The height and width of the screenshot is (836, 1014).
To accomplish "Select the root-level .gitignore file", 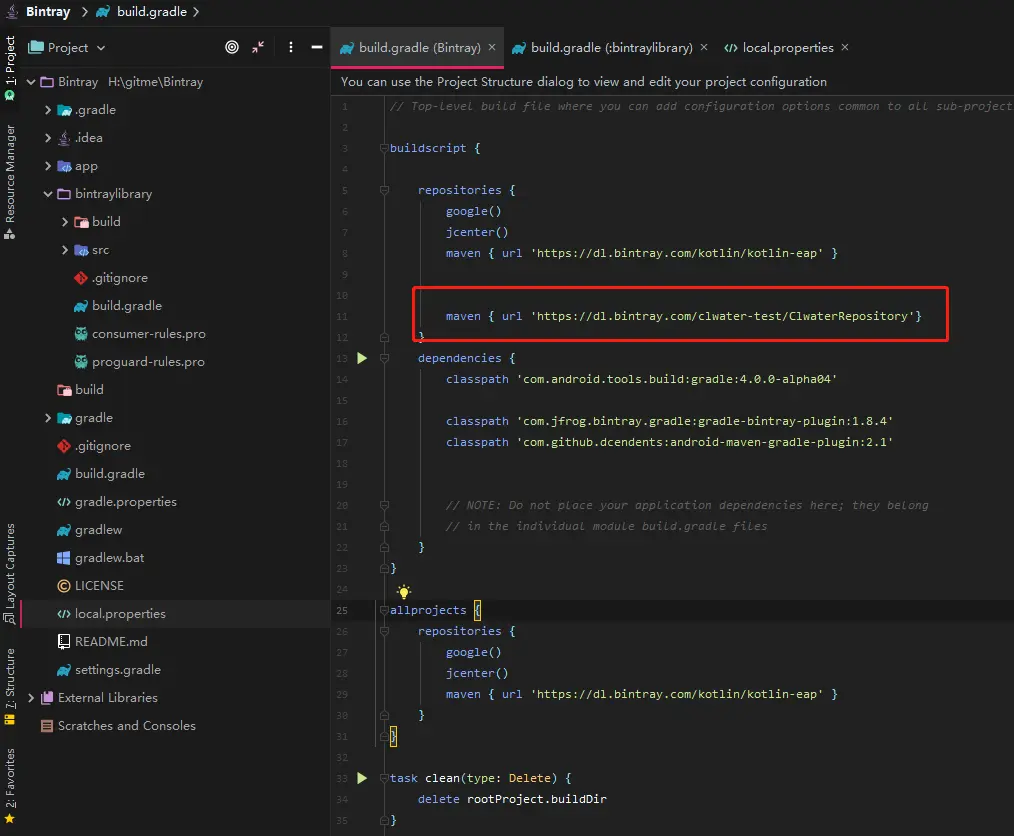I will (x=94, y=446).
